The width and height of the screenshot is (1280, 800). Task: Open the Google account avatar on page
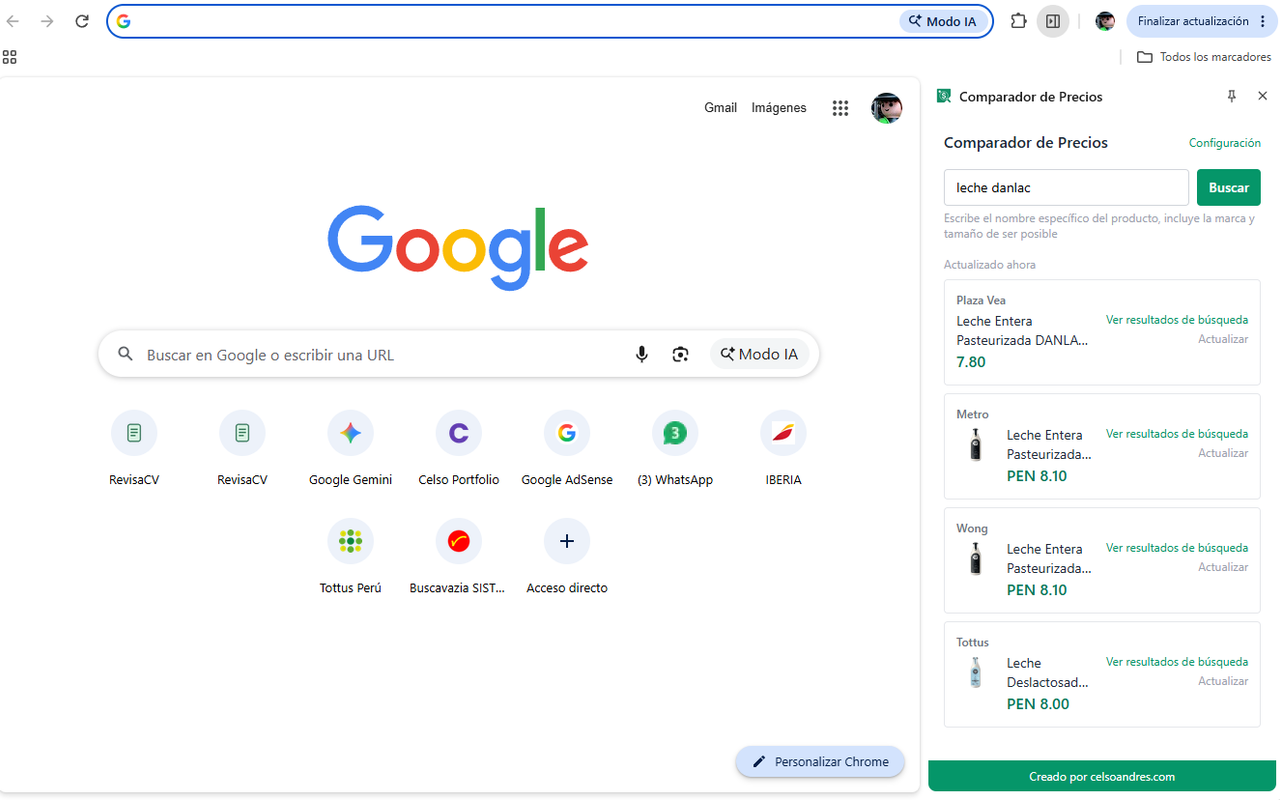click(x=887, y=108)
